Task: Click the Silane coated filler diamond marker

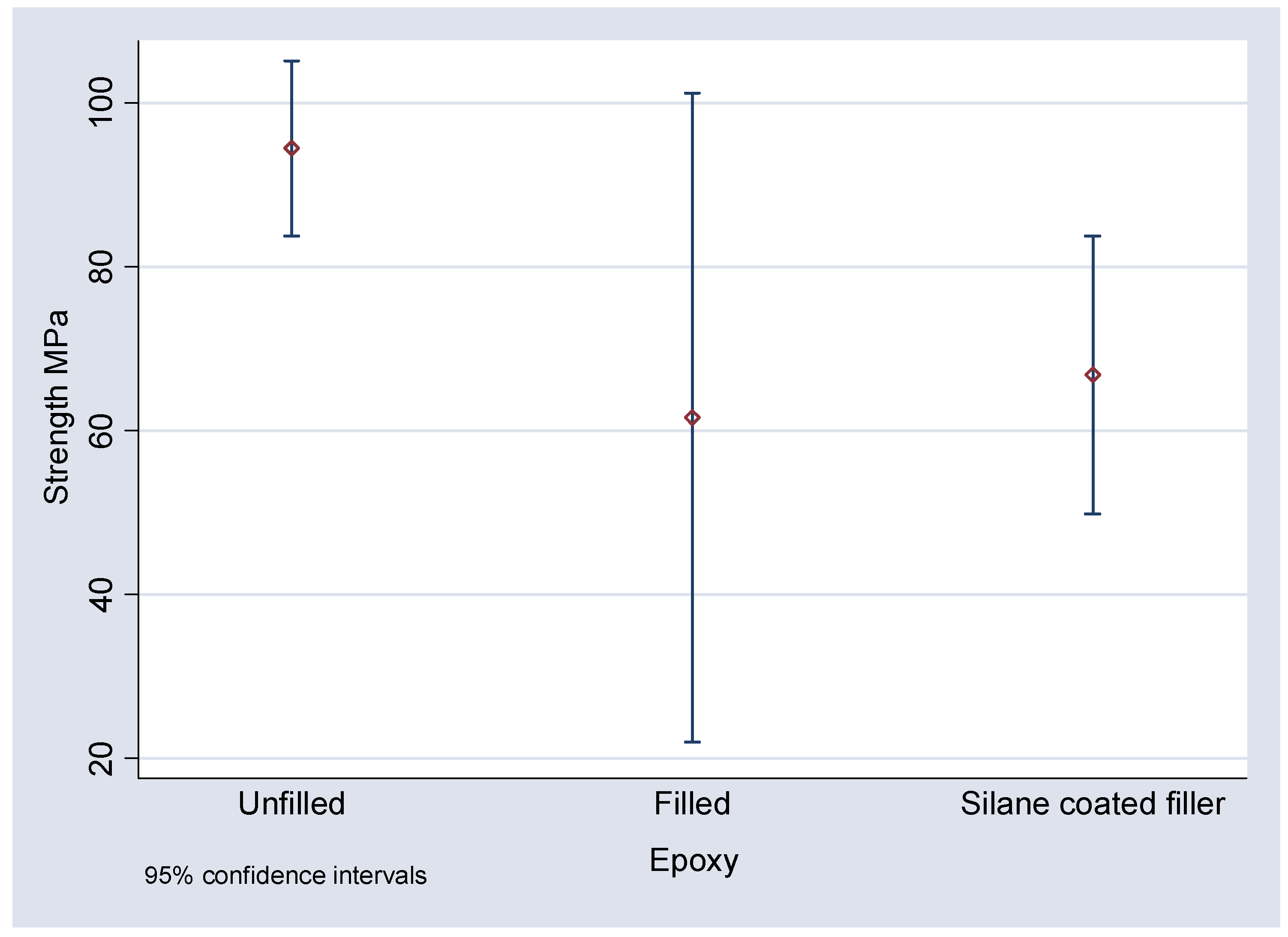Action: 1093,374
